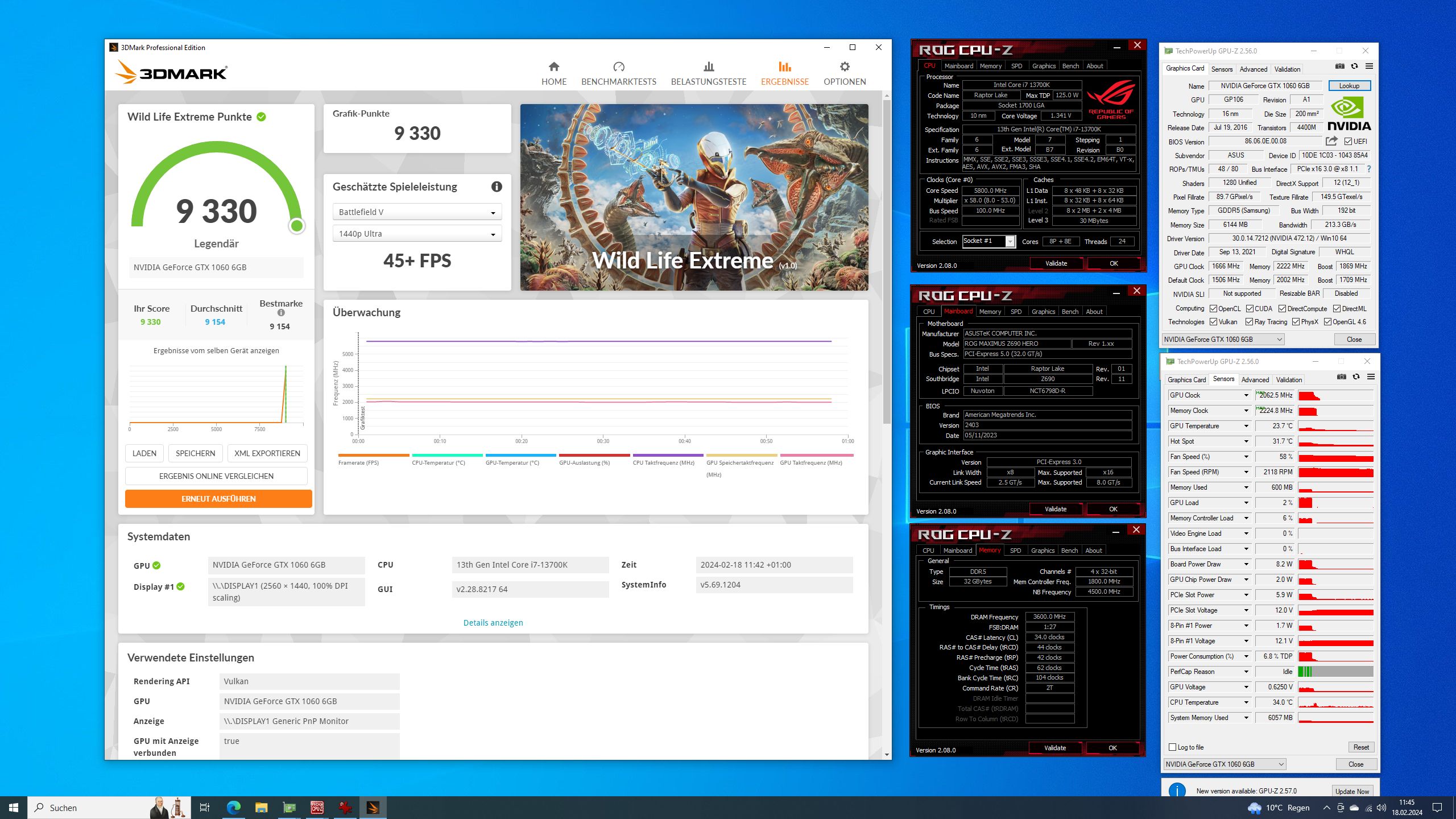Click CPU Taktfrequenz legend color bar
Image resolution: width=1456 pixels, height=819 pixels.
point(668,455)
